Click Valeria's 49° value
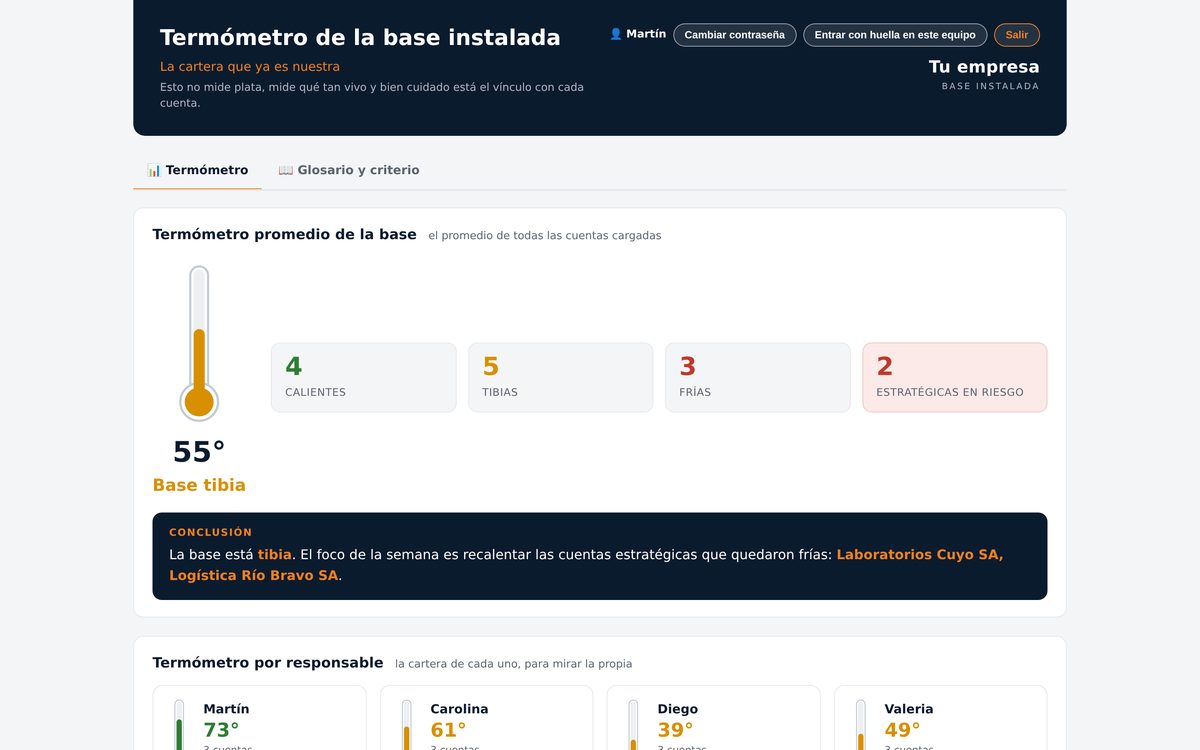Viewport: 1200px width, 750px height. pyautogui.click(x=902, y=731)
